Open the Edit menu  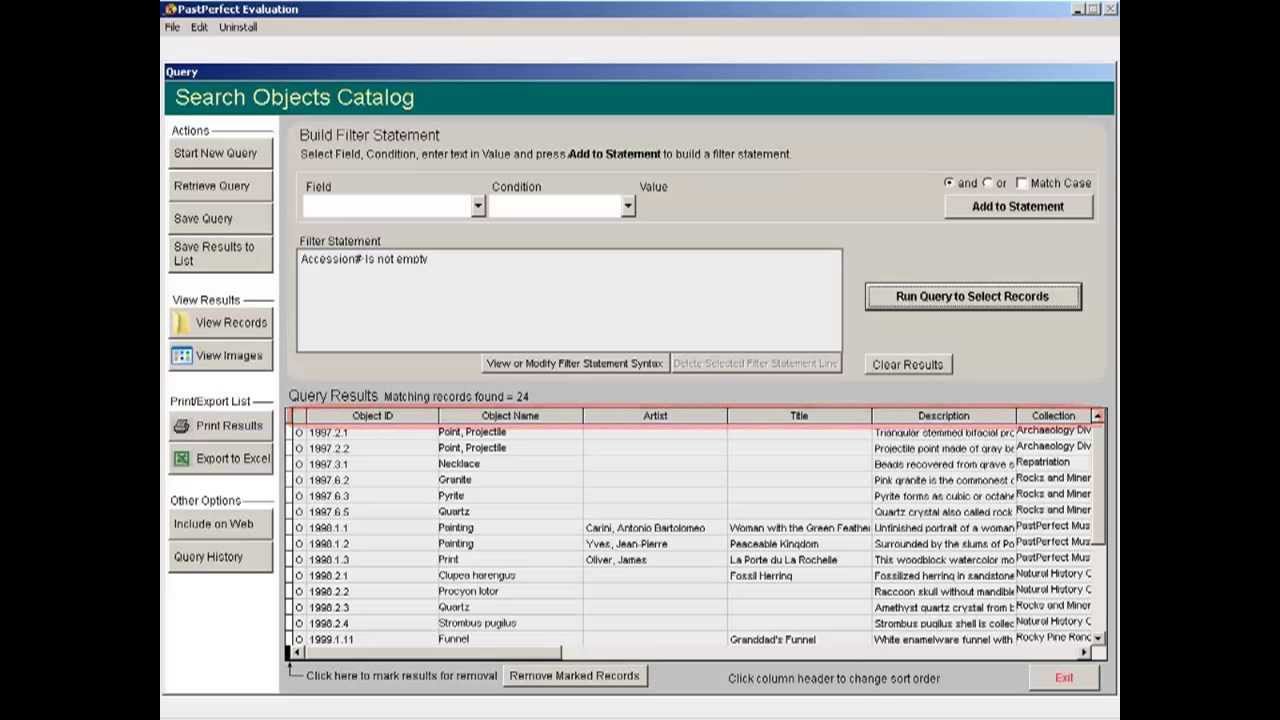tap(199, 27)
